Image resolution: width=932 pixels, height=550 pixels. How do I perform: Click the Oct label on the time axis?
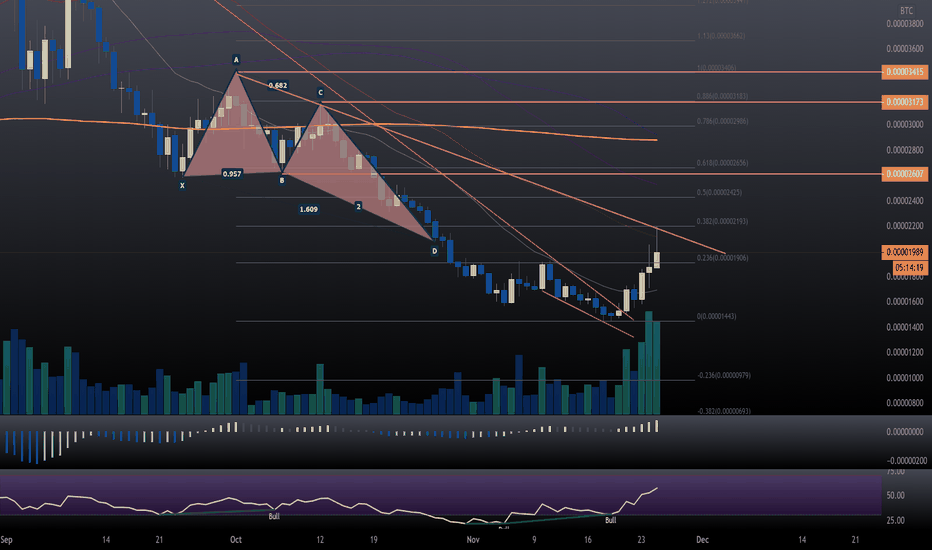(x=236, y=540)
